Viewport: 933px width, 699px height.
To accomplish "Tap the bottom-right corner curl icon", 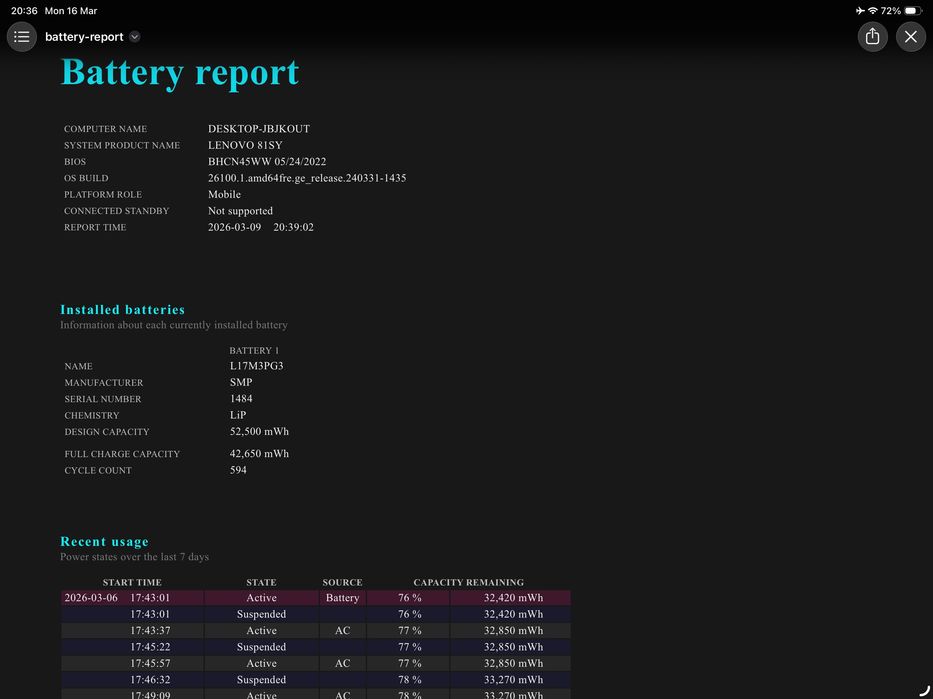I will tap(924, 689).
